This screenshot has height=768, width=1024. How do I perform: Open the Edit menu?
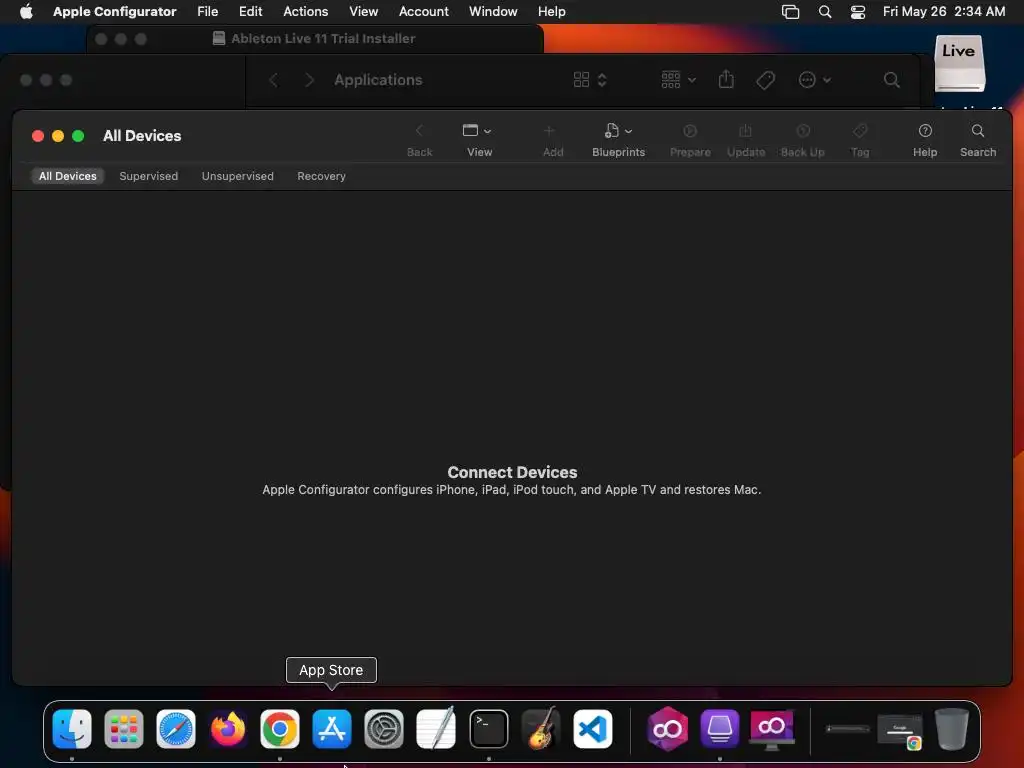250,11
